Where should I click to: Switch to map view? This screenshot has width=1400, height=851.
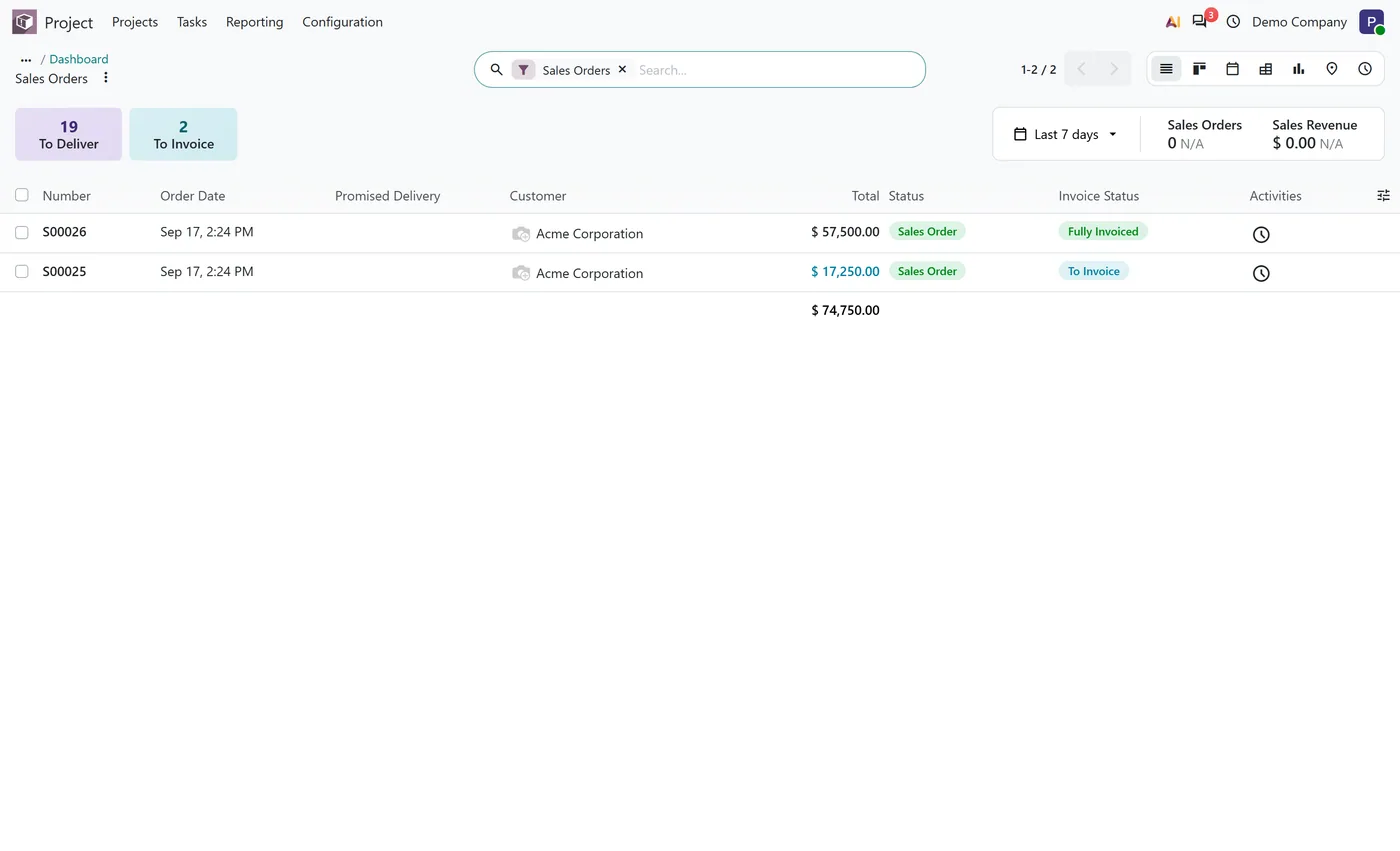[1331, 69]
